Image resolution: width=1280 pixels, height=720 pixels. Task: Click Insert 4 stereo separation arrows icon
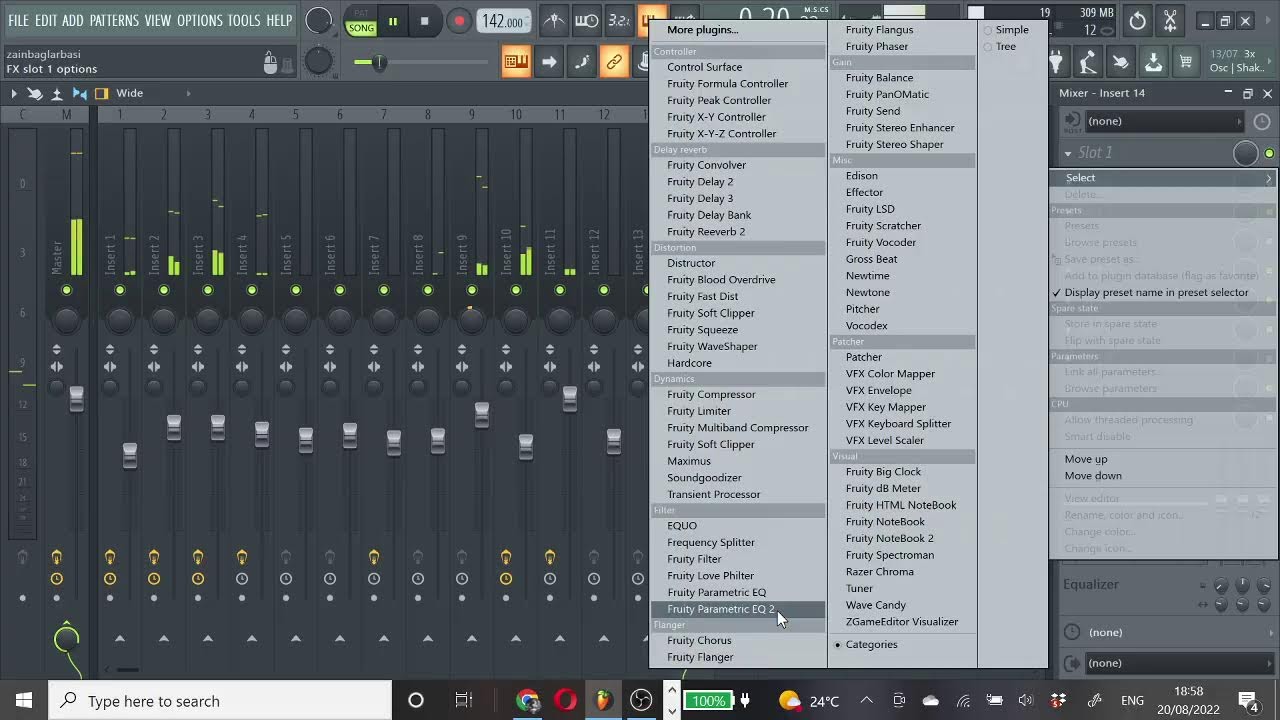tap(242, 367)
